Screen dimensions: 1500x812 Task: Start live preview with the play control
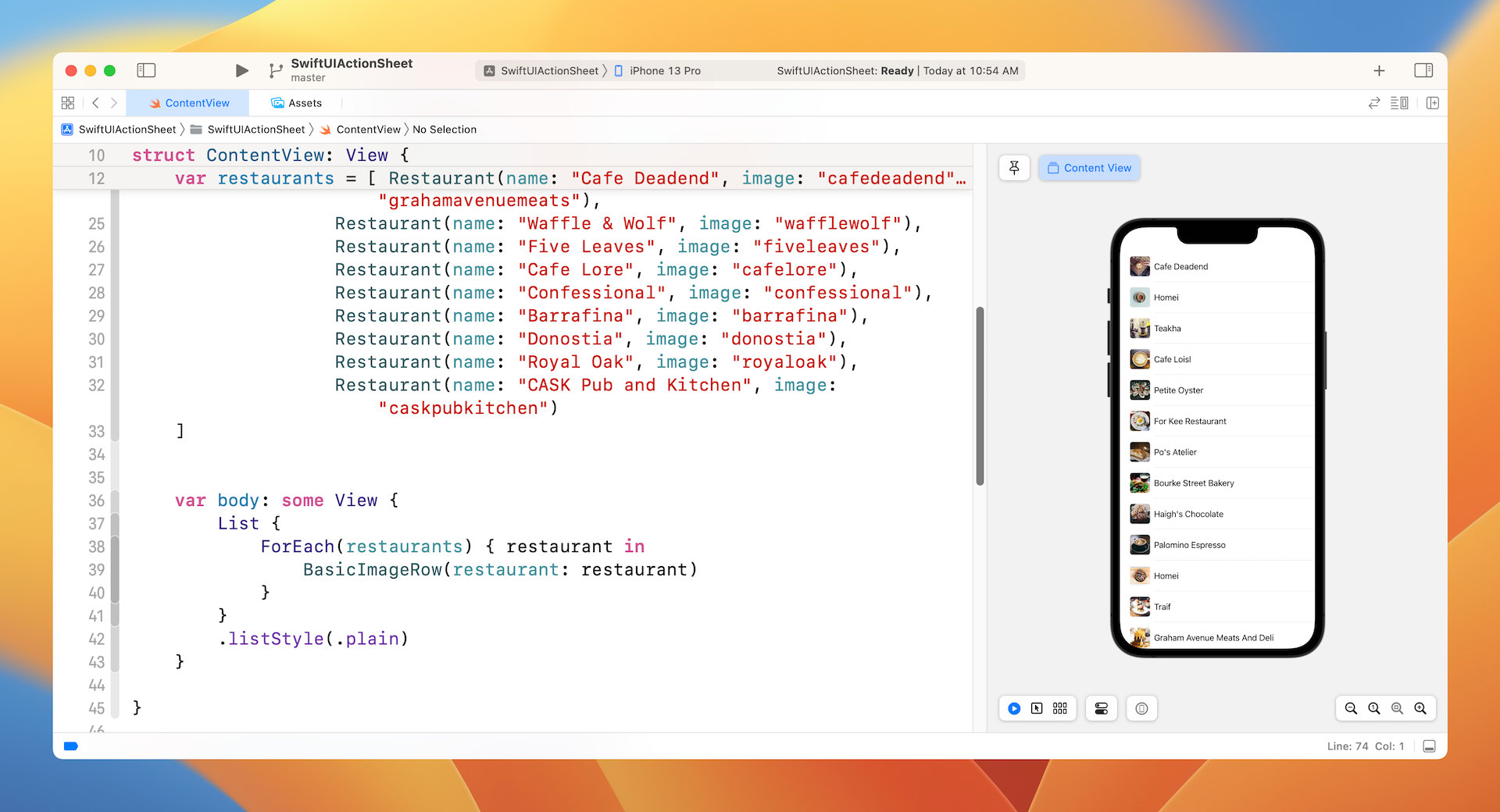(x=1013, y=708)
